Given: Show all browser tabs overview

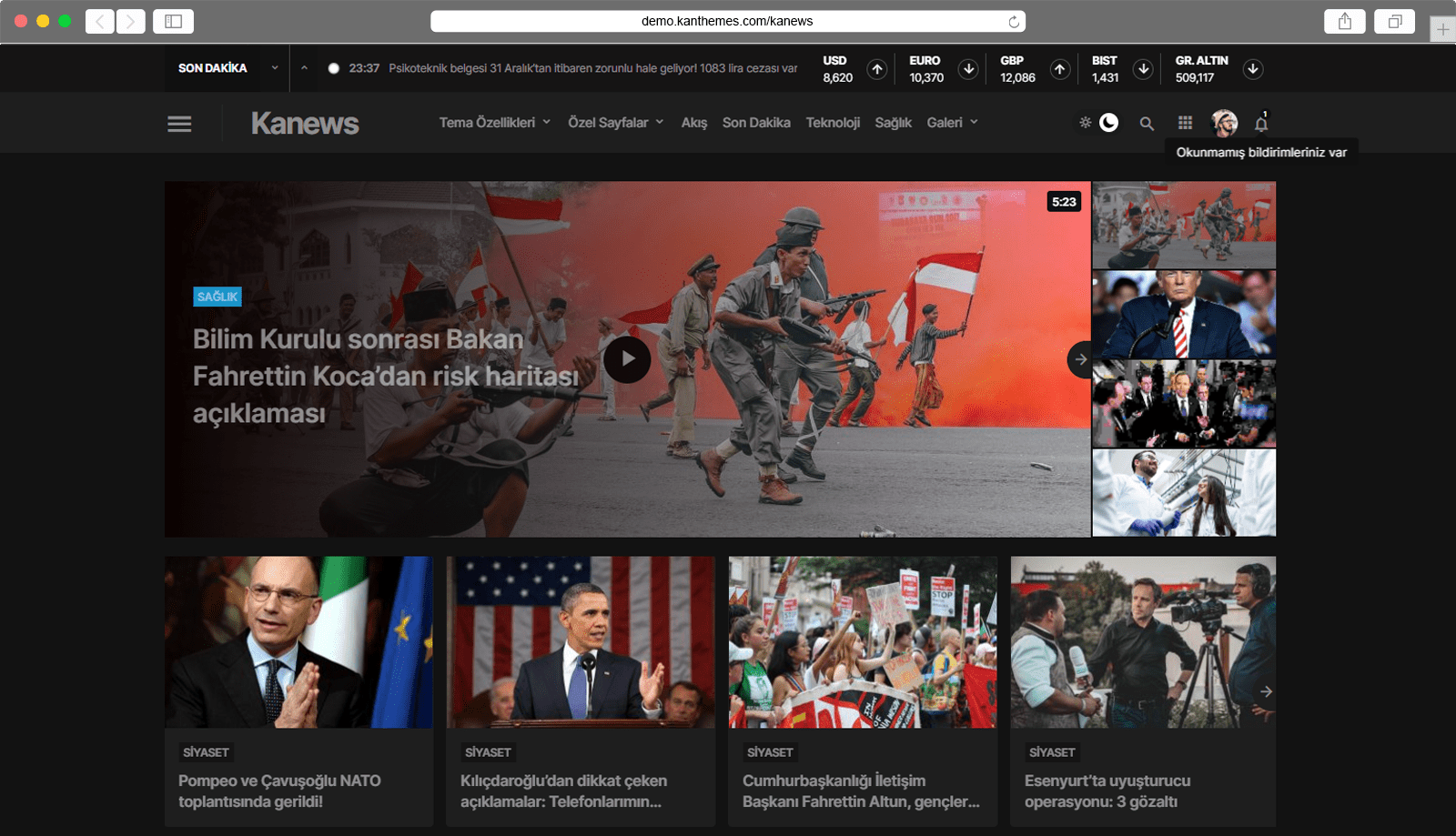Looking at the screenshot, I should pyautogui.click(x=1395, y=21).
